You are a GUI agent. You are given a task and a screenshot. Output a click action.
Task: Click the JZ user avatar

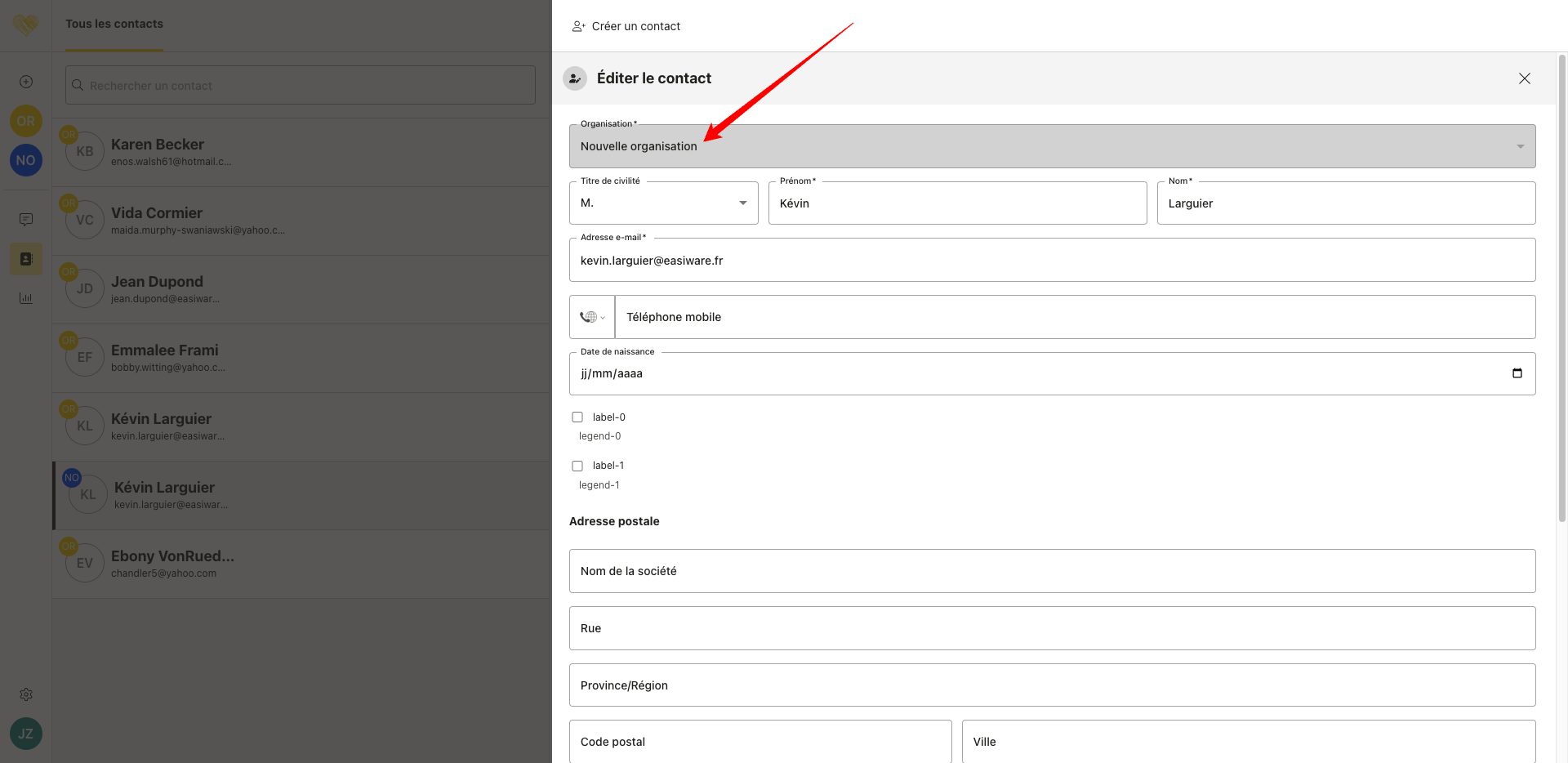[26, 734]
